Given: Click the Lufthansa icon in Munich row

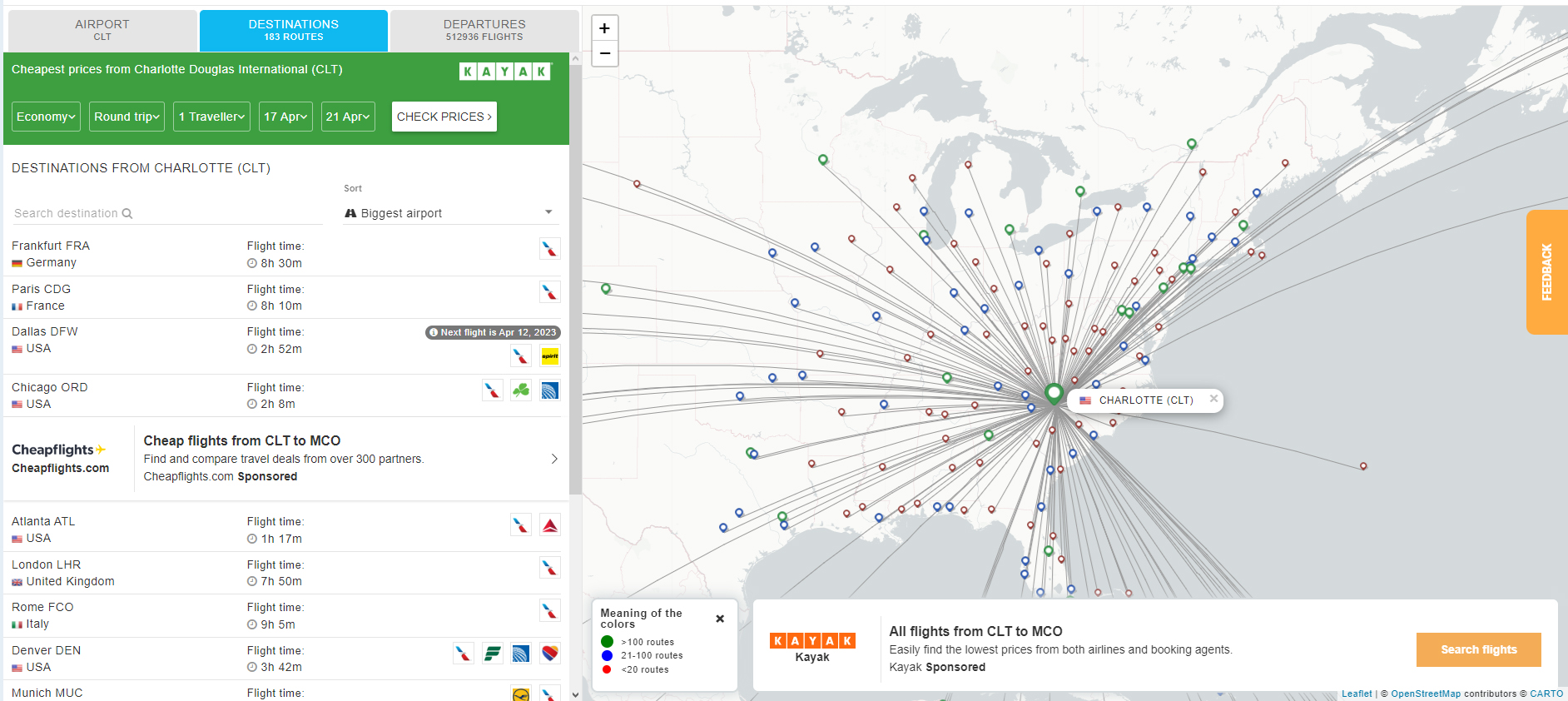Looking at the screenshot, I should (521, 694).
